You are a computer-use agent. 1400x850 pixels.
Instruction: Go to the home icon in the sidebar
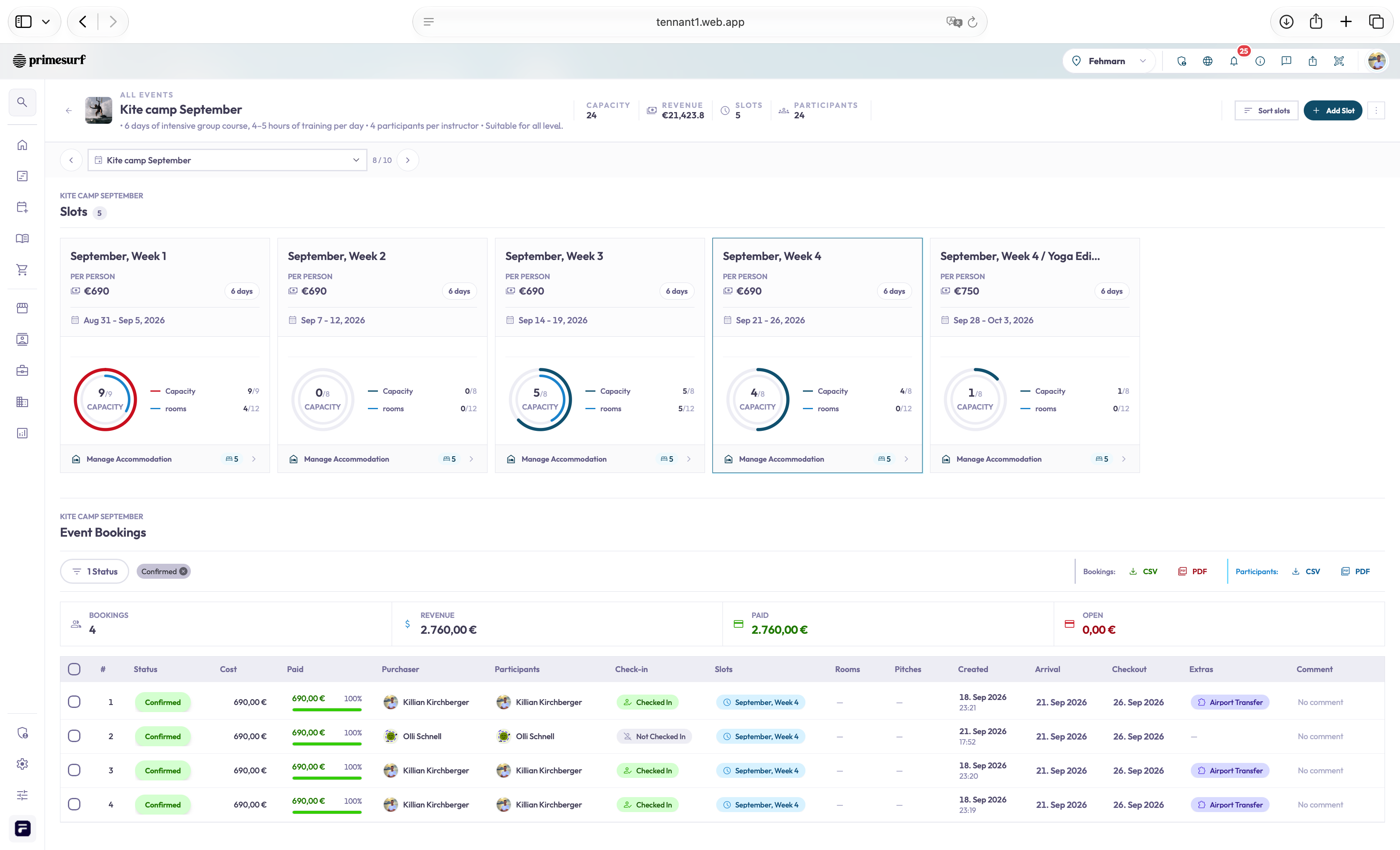pyautogui.click(x=22, y=145)
